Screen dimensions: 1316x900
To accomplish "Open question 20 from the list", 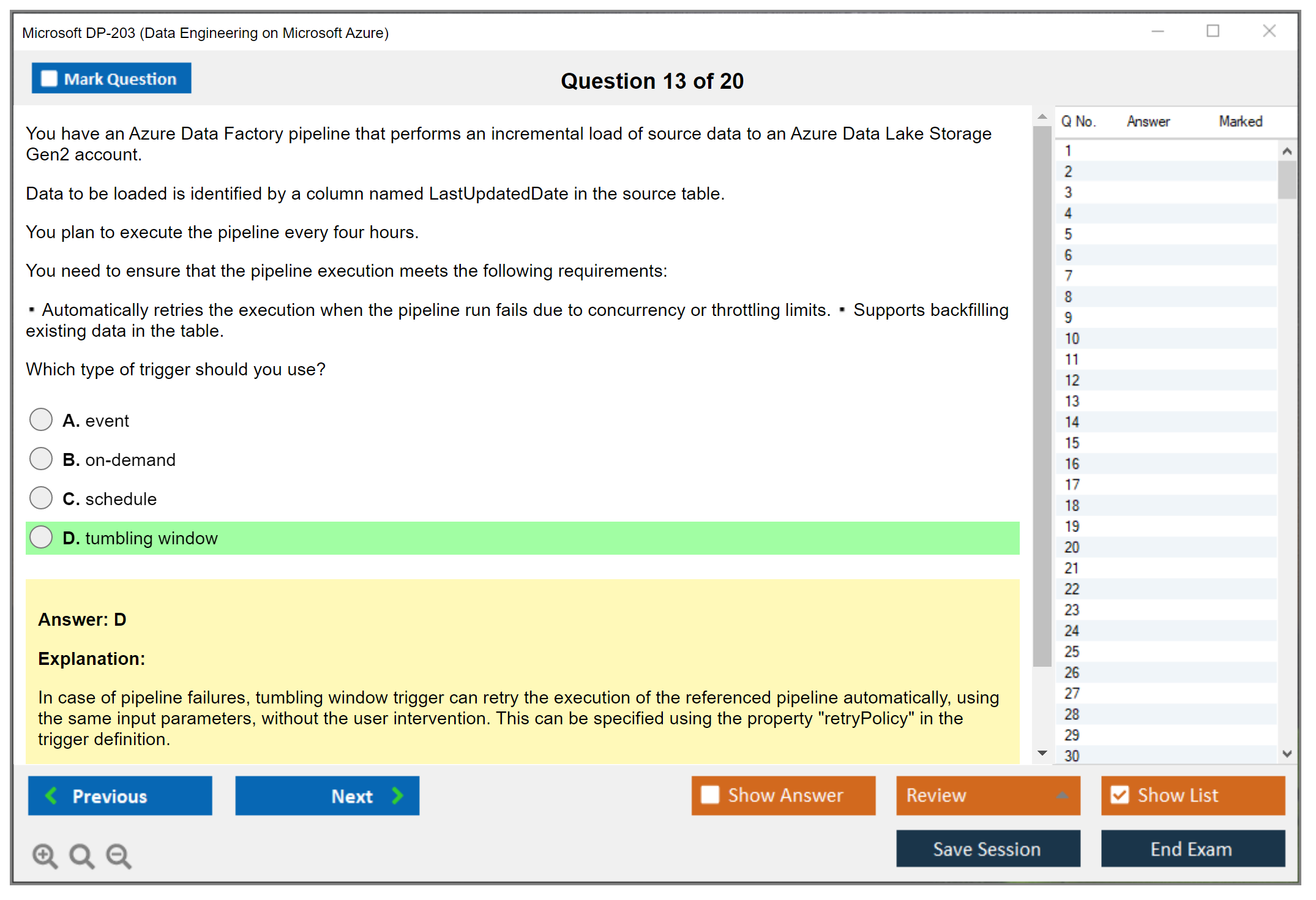I will click(x=1072, y=547).
